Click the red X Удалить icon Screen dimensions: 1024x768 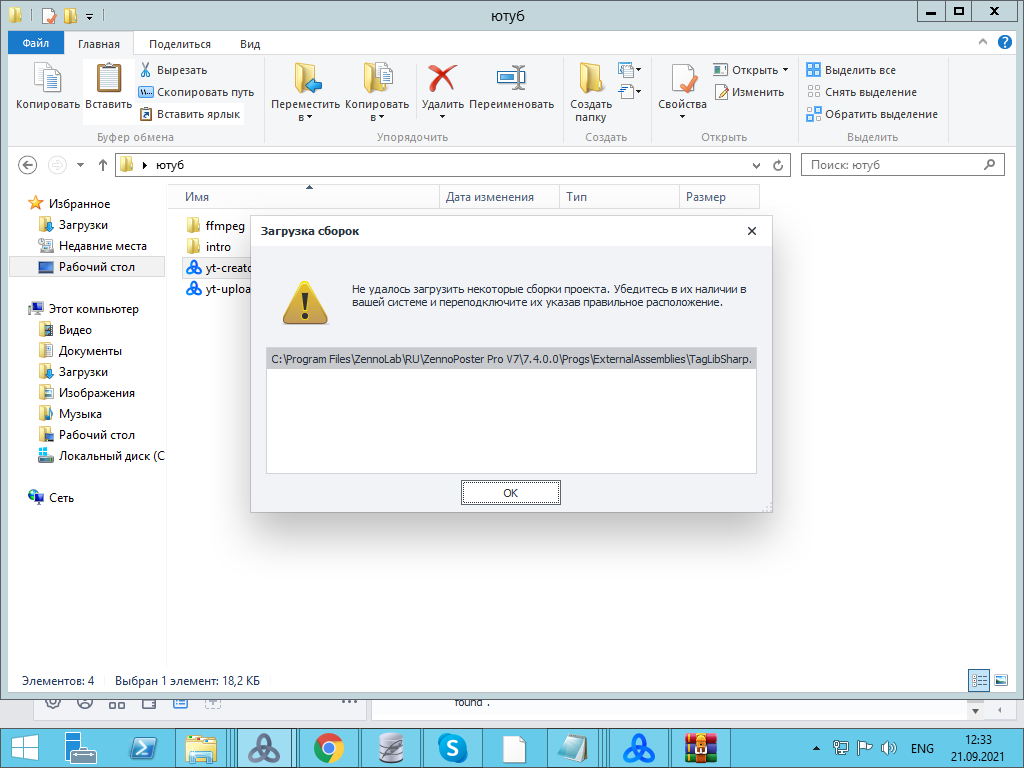click(x=442, y=78)
